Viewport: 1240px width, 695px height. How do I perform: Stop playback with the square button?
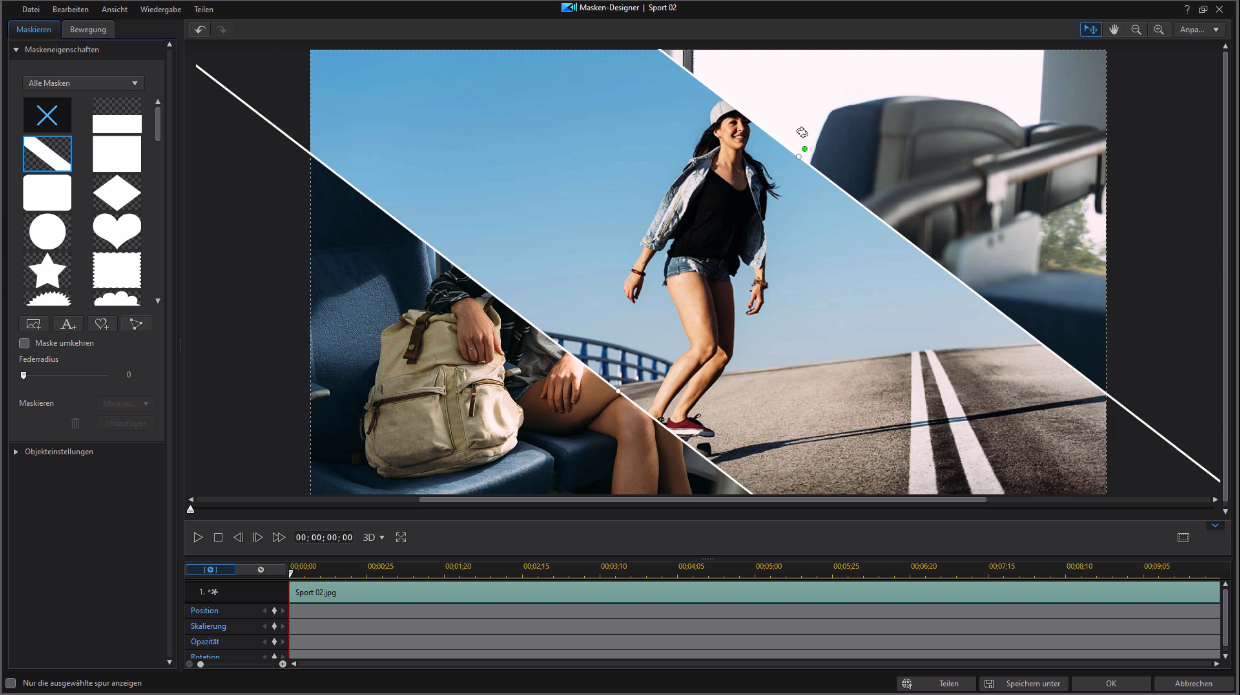(x=218, y=537)
